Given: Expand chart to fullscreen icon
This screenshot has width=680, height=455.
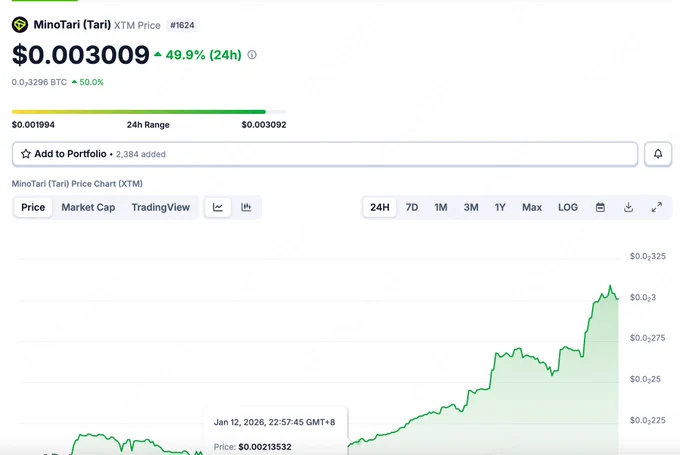Looking at the screenshot, I should coord(657,207).
